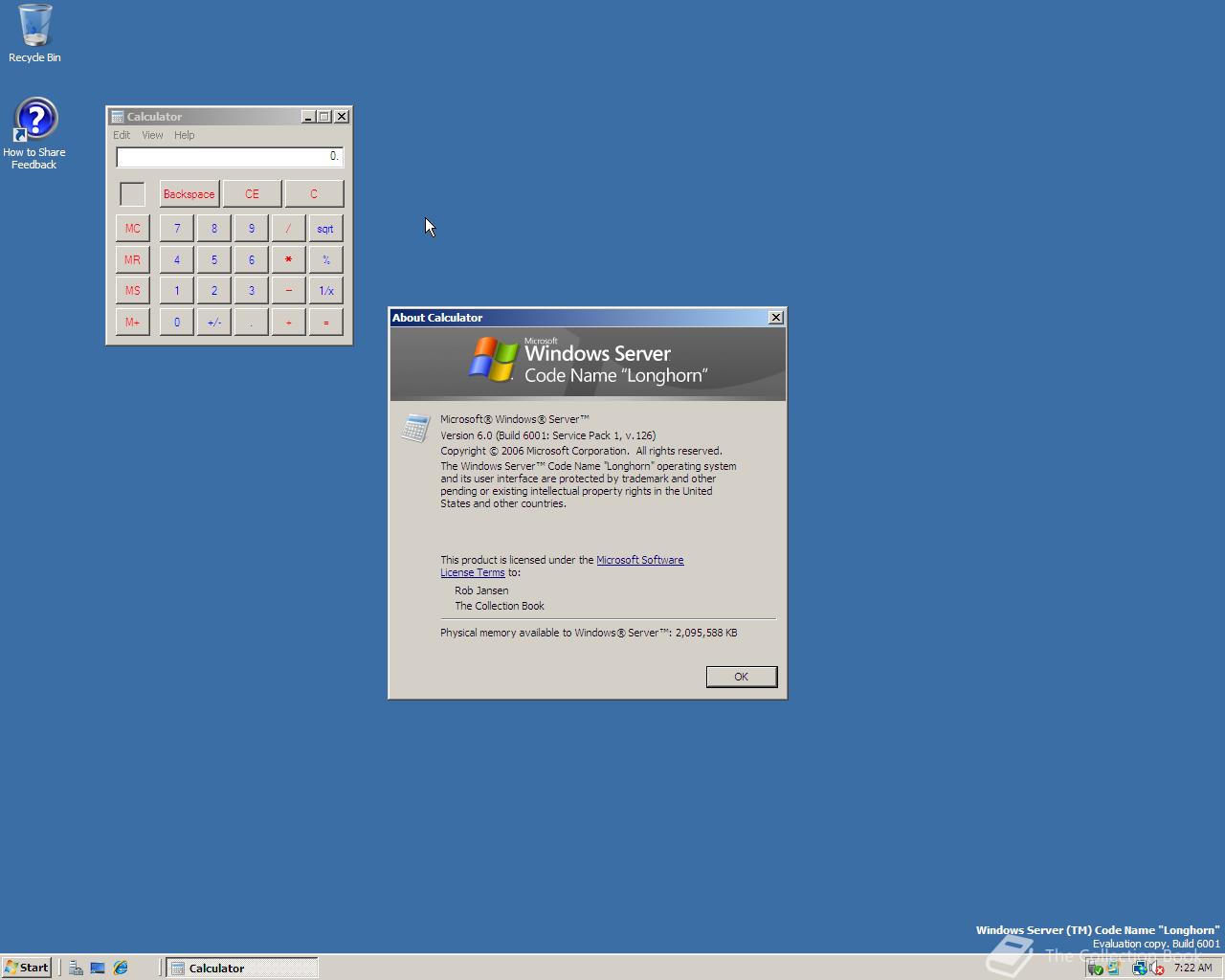
Task: Click digit 1 on calculator
Action: [x=176, y=290]
